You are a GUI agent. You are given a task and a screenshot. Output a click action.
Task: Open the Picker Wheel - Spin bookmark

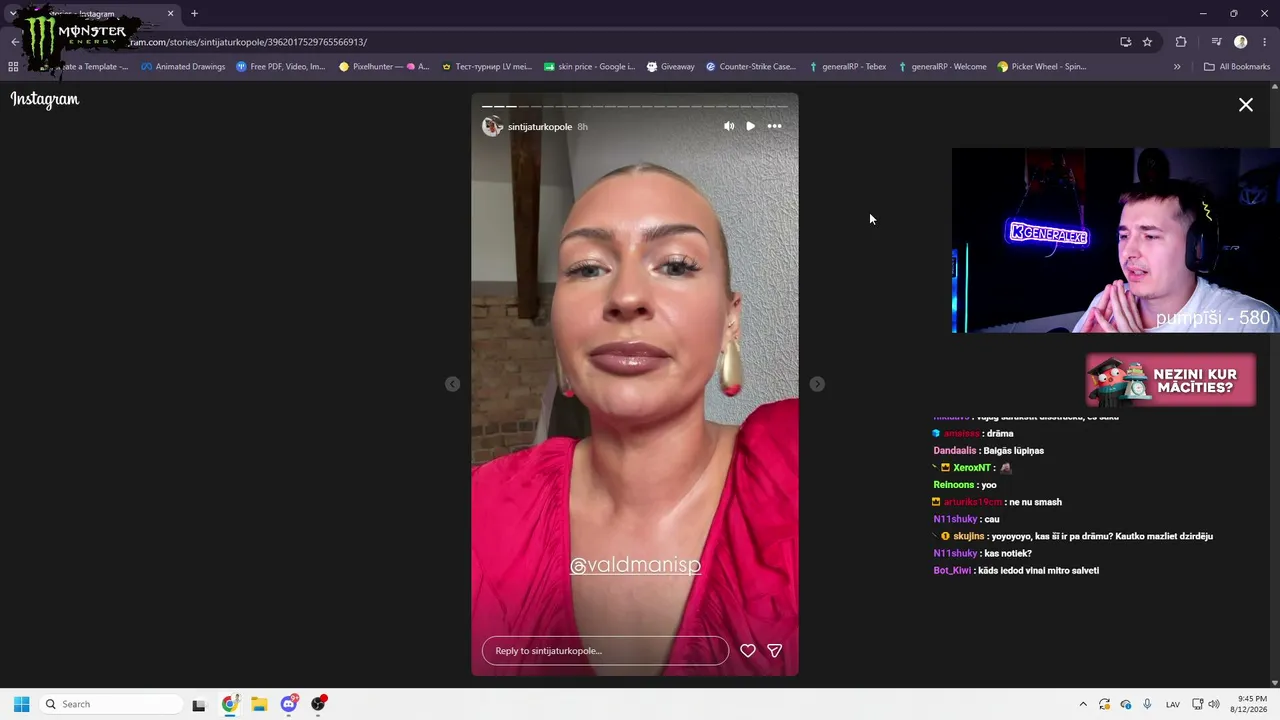1042,67
